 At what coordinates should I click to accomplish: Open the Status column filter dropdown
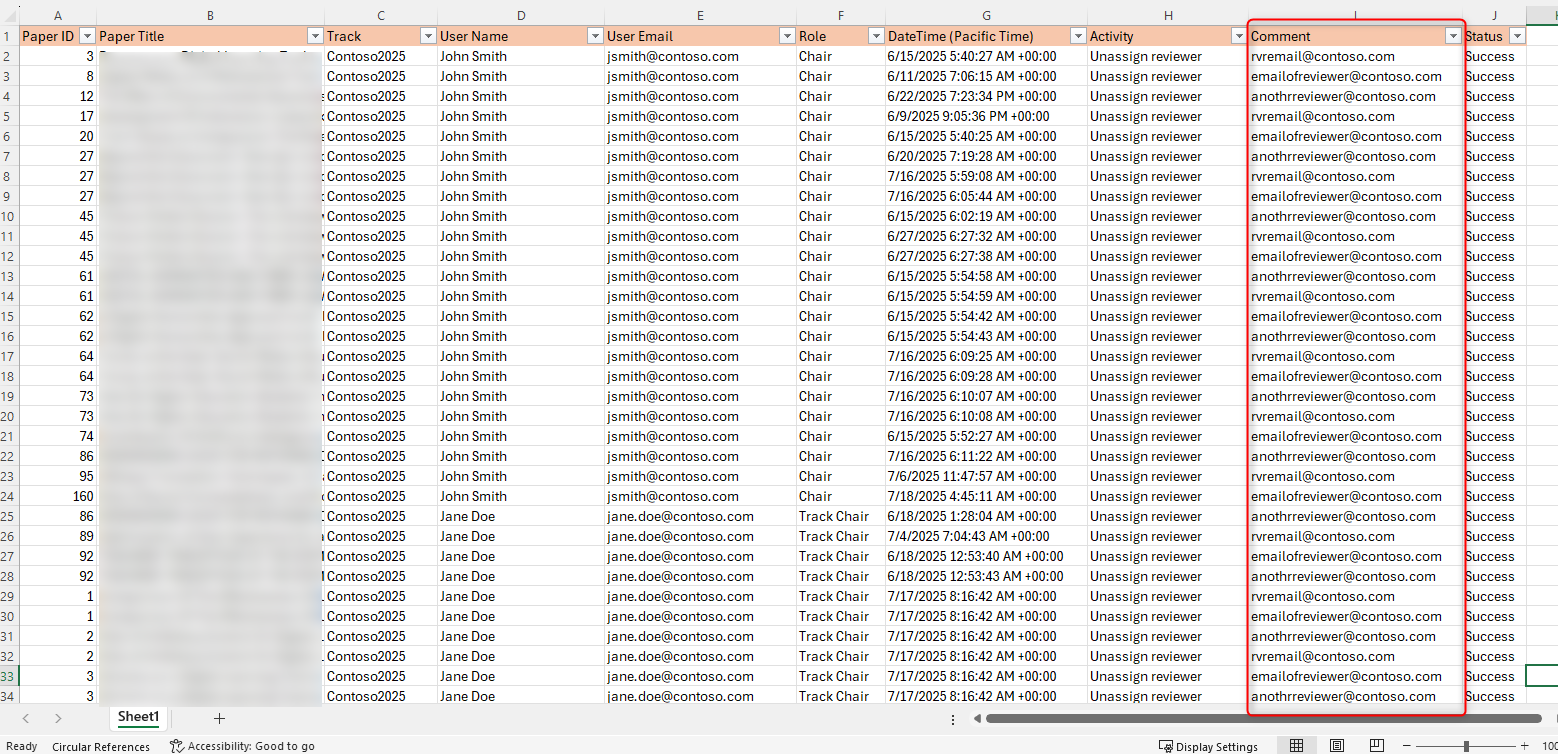pos(1518,35)
